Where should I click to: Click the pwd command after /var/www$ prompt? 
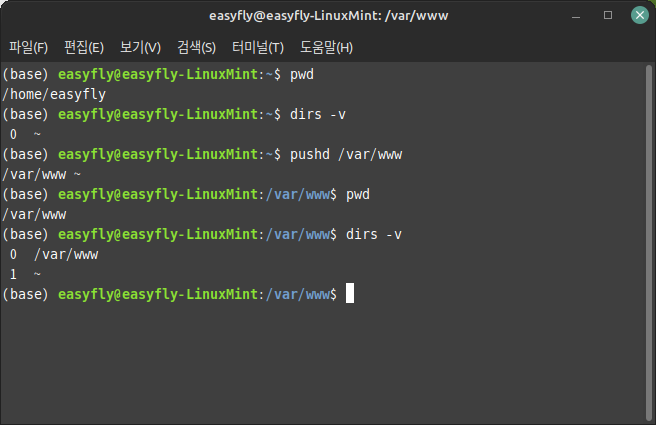pyautogui.click(x=358, y=195)
